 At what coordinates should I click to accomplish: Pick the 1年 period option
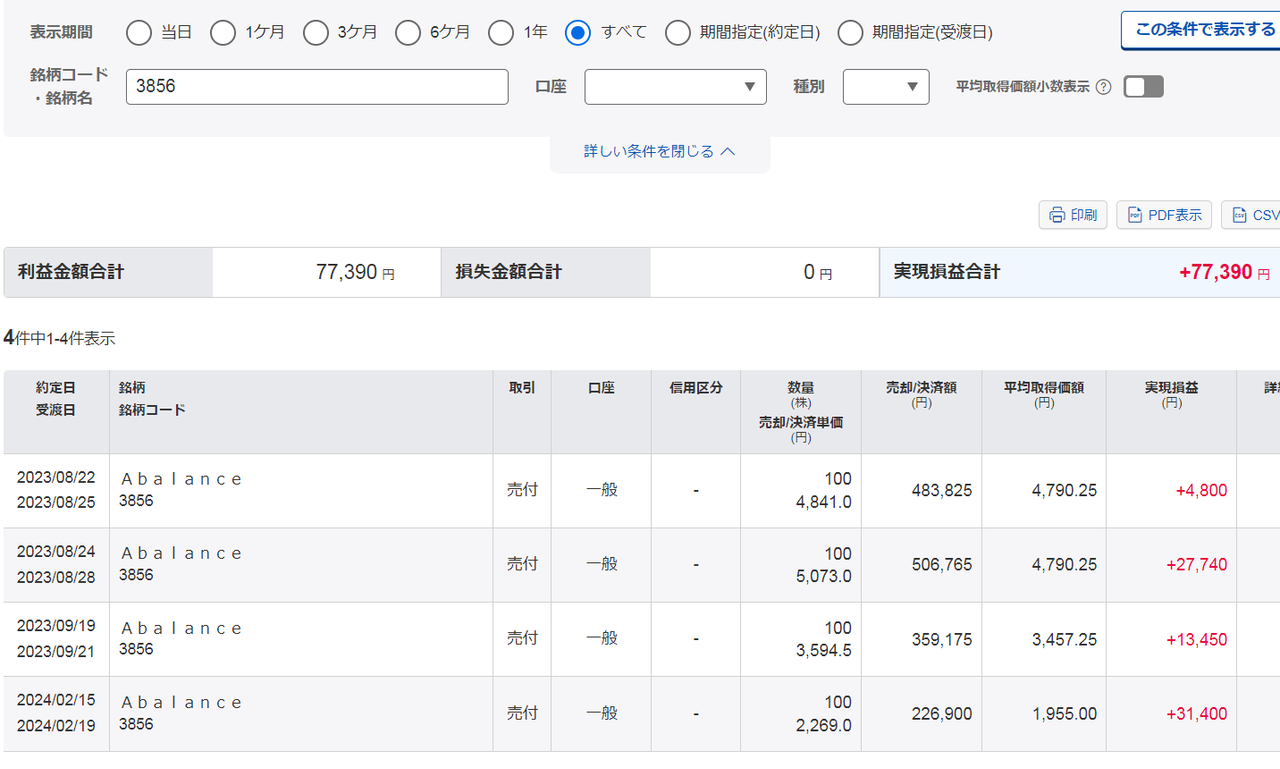tap(501, 33)
